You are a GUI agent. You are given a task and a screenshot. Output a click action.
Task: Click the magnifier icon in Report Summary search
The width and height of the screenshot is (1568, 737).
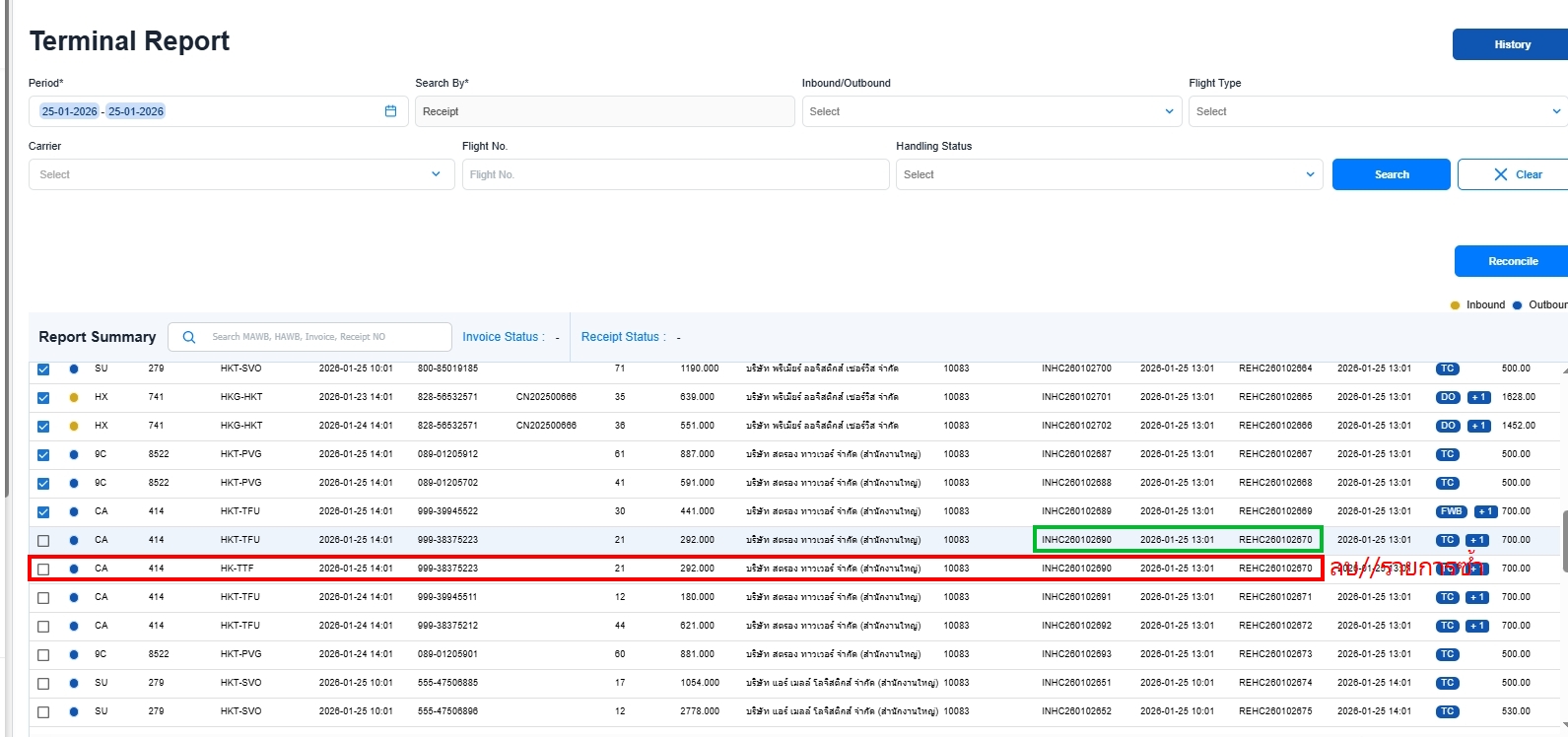(x=189, y=337)
